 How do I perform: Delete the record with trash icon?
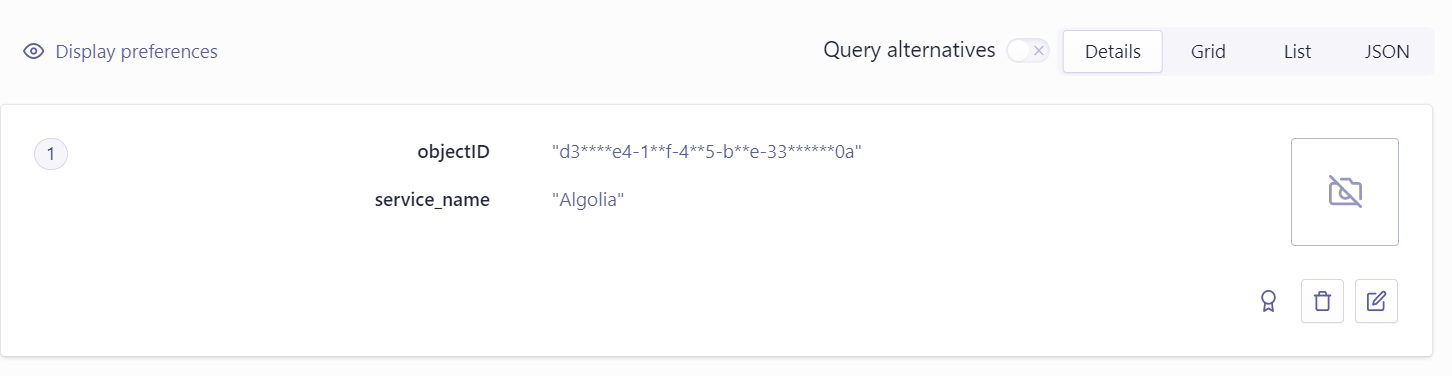[x=1322, y=301]
